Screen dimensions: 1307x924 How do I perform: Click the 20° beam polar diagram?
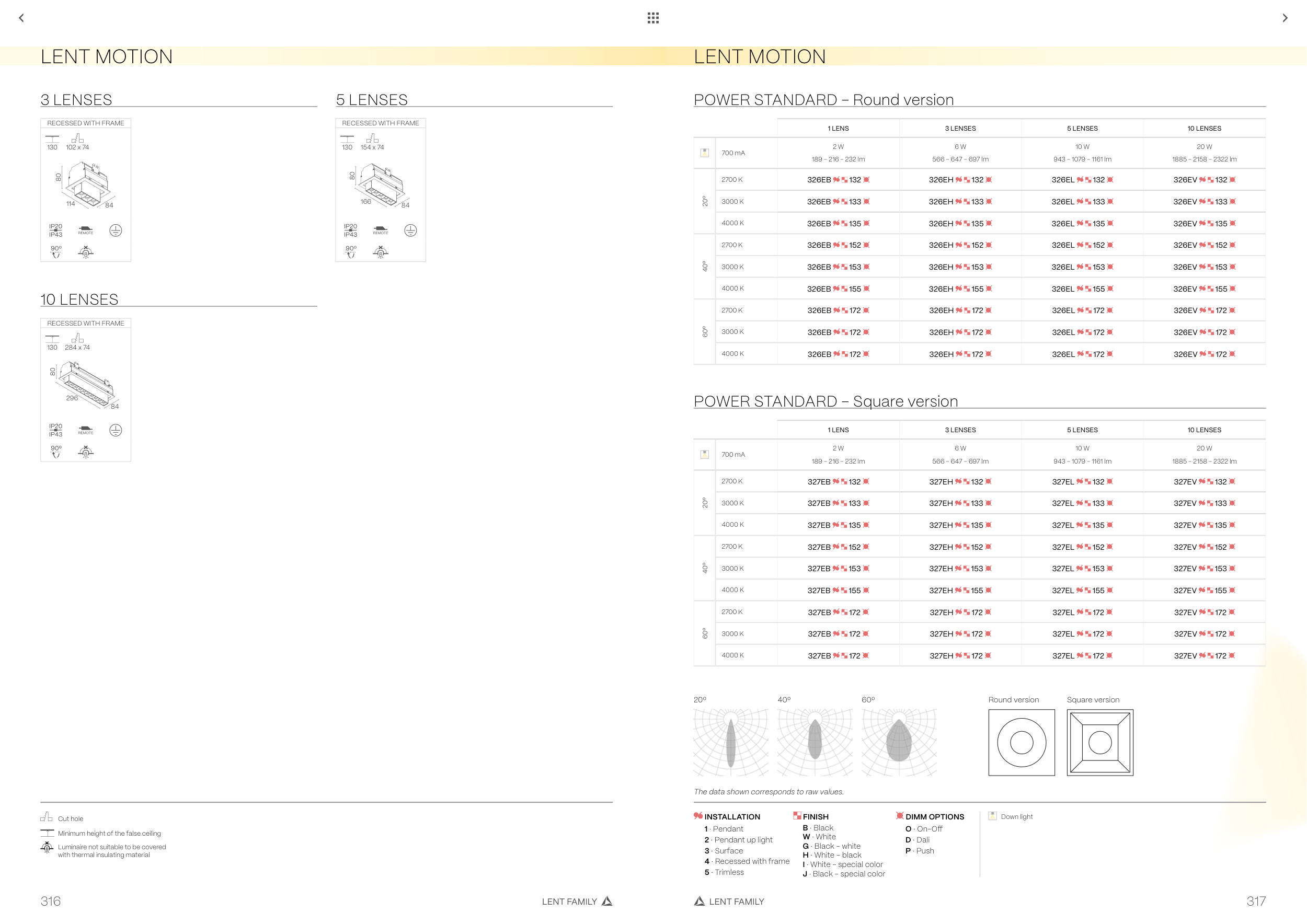(x=731, y=743)
